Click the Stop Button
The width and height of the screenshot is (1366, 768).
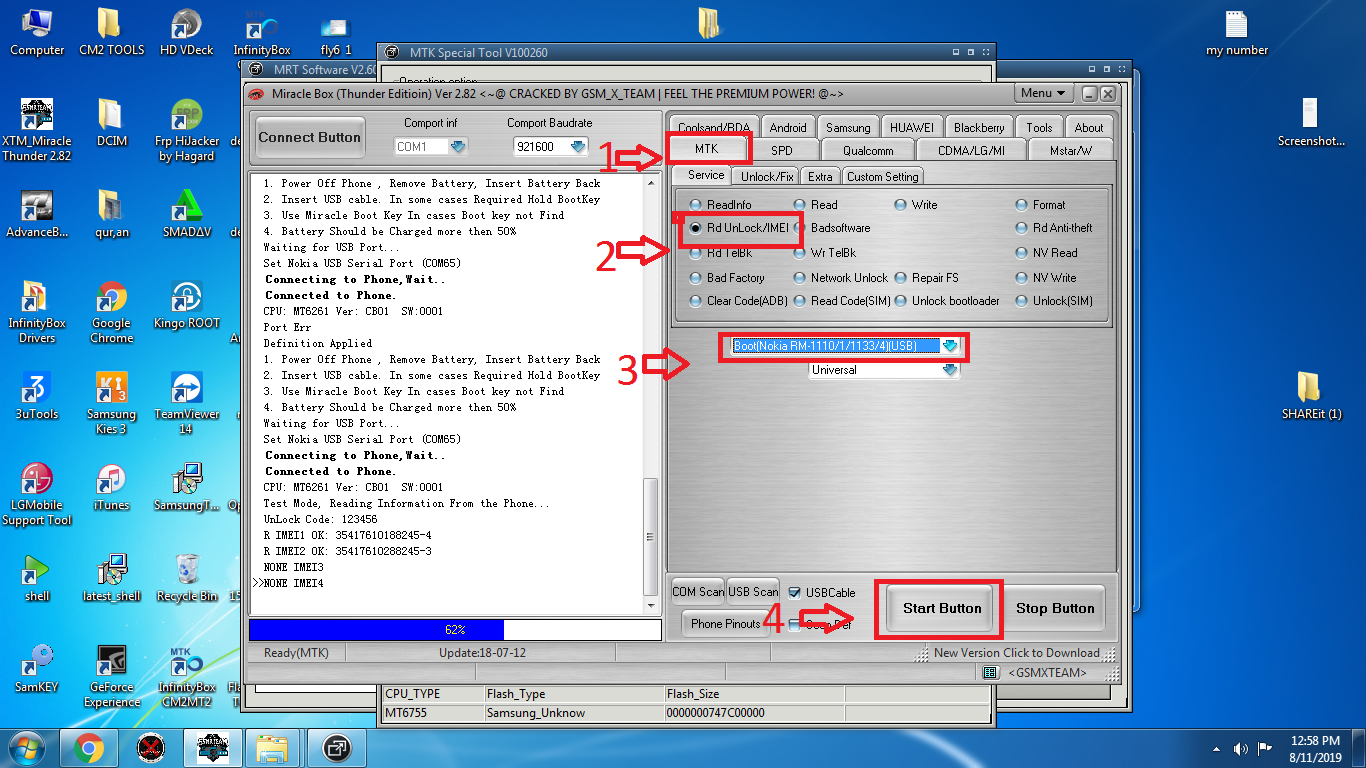1055,608
